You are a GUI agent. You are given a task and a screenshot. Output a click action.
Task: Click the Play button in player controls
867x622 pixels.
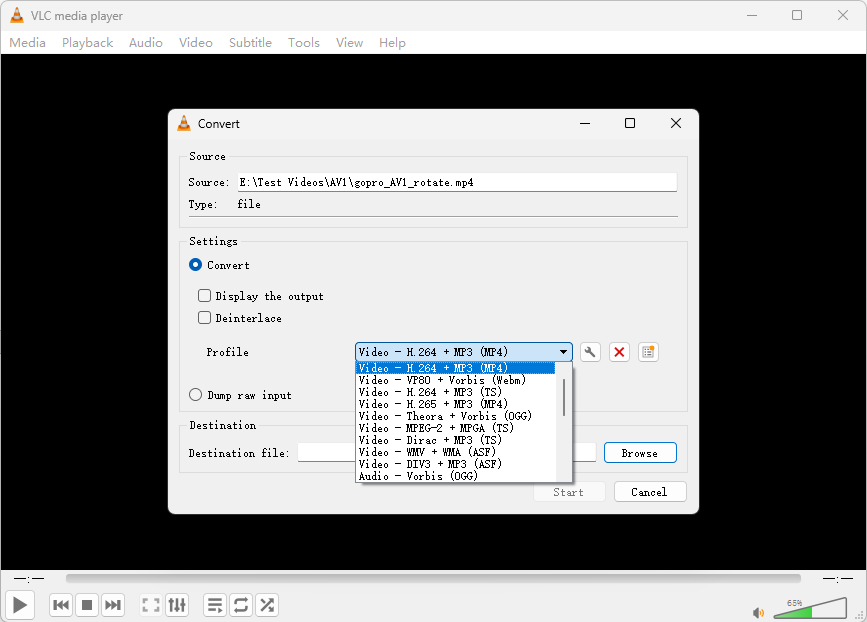[x=20, y=605]
